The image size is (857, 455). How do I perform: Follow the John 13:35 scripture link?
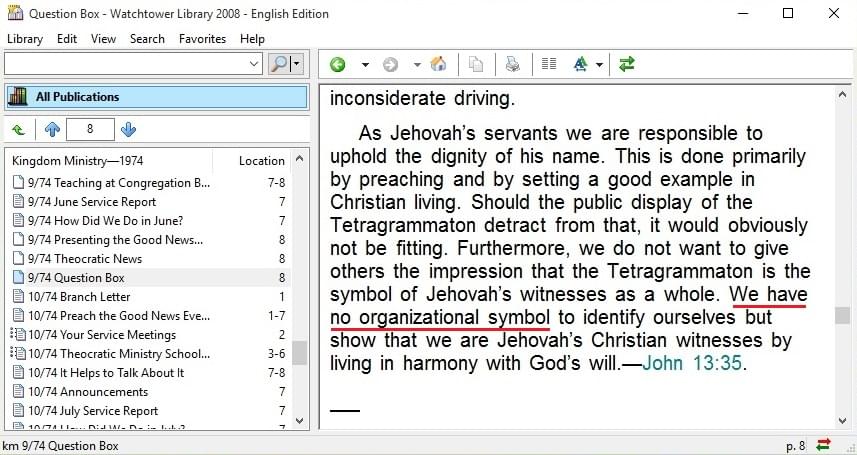[691, 363]
